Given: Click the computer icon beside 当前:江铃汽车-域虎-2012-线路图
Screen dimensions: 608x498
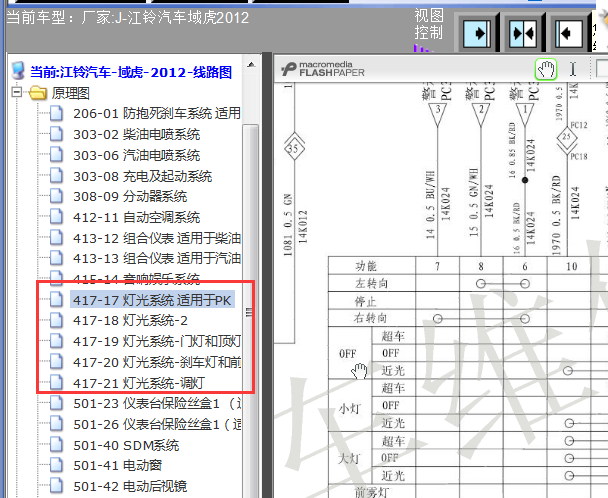Looking at the screenshot, I should point(18,71).
